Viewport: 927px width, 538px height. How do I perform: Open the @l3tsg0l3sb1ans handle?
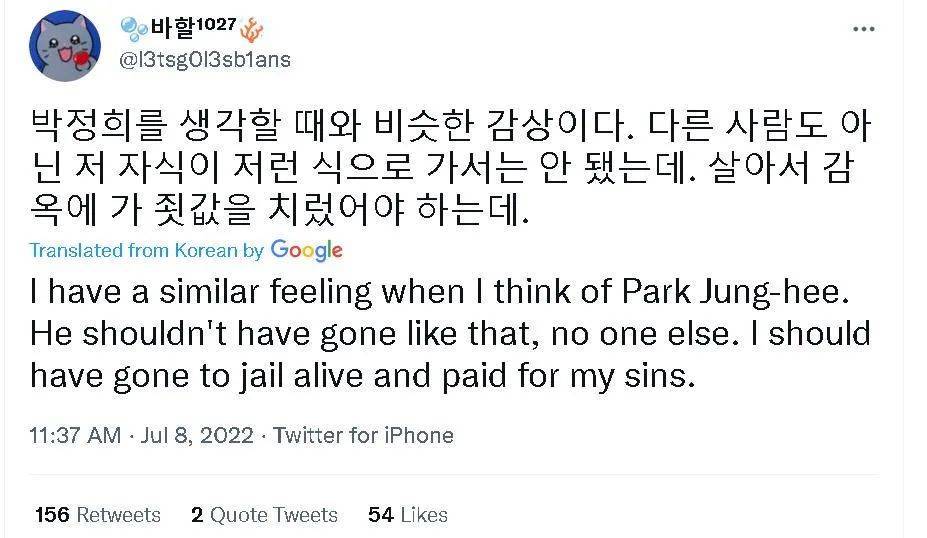point(205,60)
